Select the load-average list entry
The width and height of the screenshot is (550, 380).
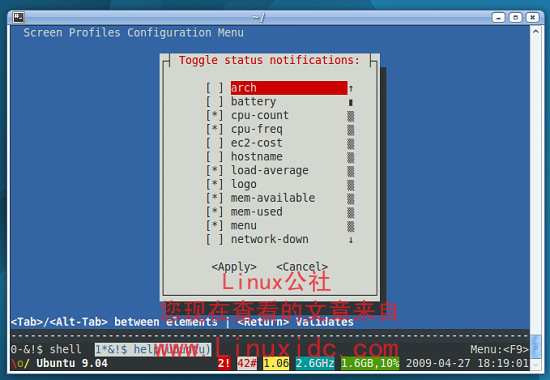[269, 171]
